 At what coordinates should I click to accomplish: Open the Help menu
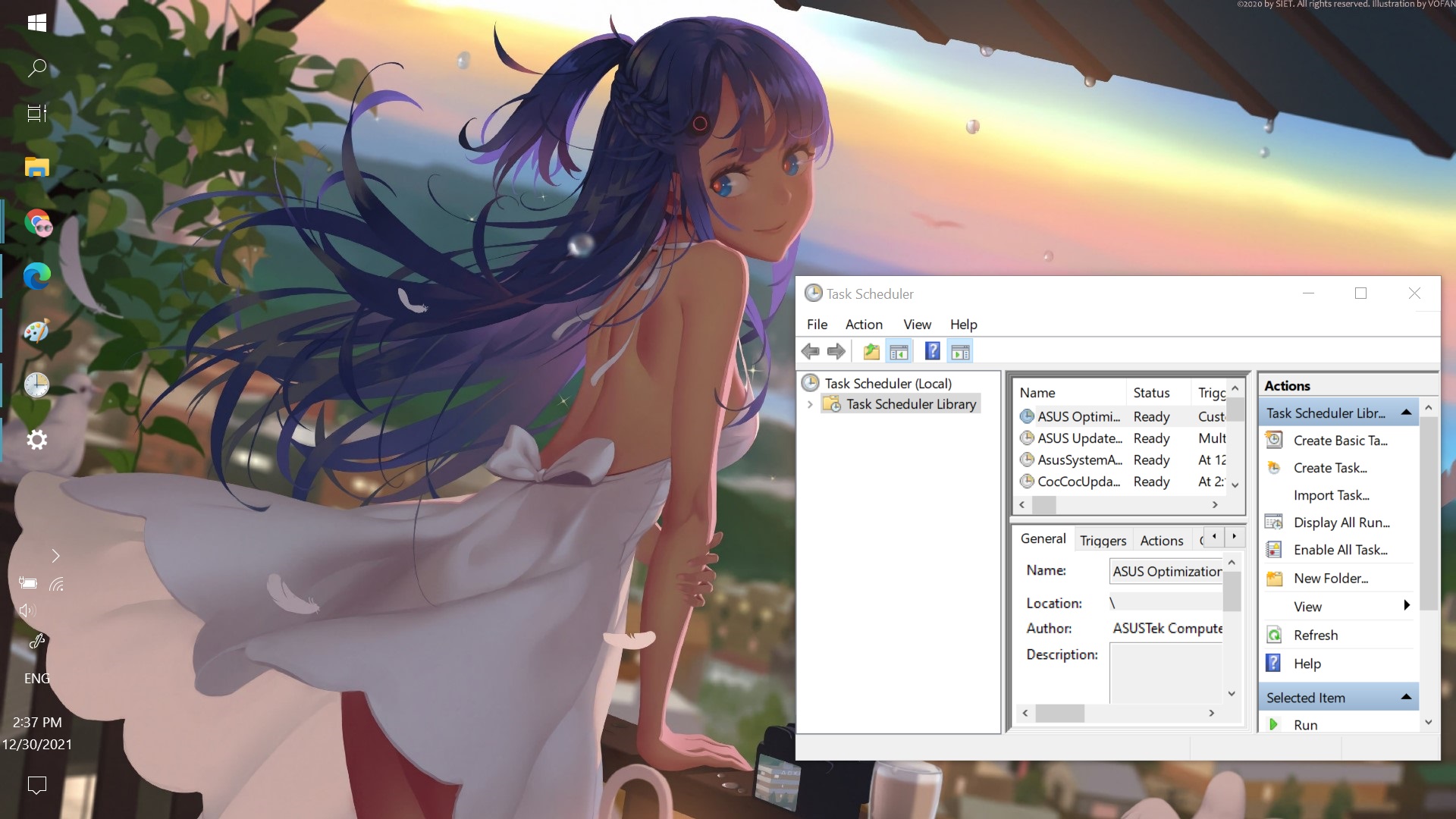963,325
